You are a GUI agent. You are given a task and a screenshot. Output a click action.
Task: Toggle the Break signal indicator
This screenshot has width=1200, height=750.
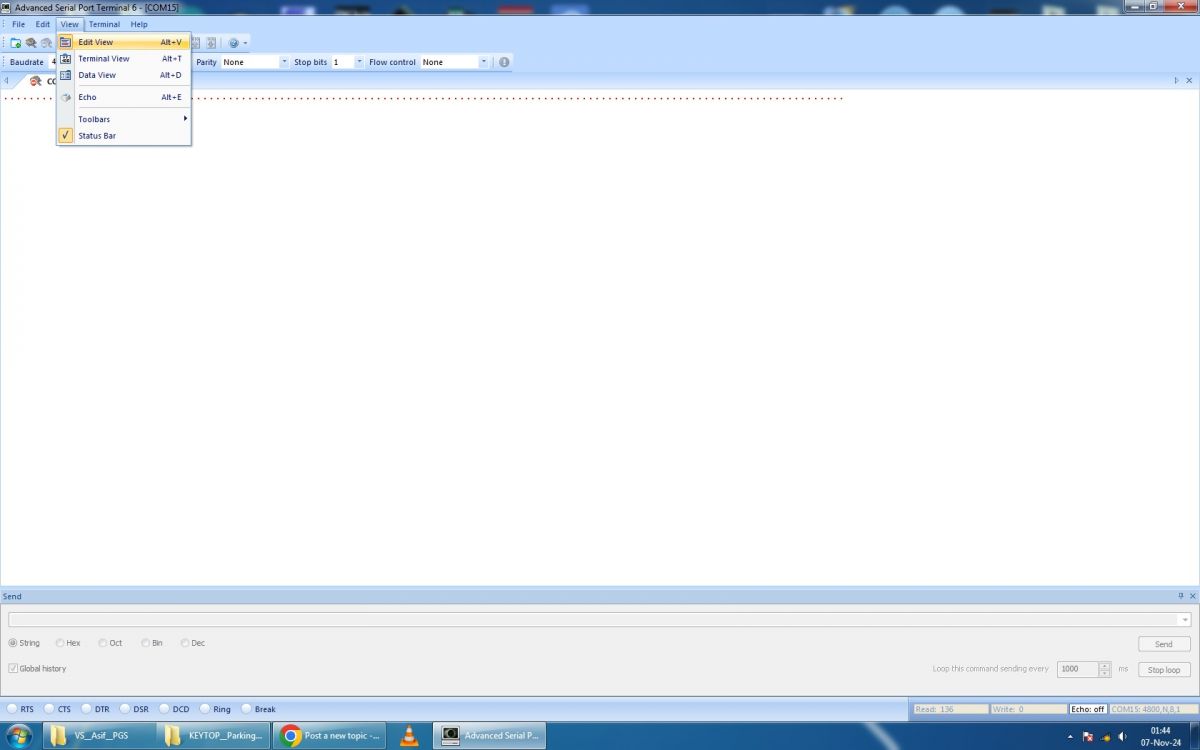246,709
